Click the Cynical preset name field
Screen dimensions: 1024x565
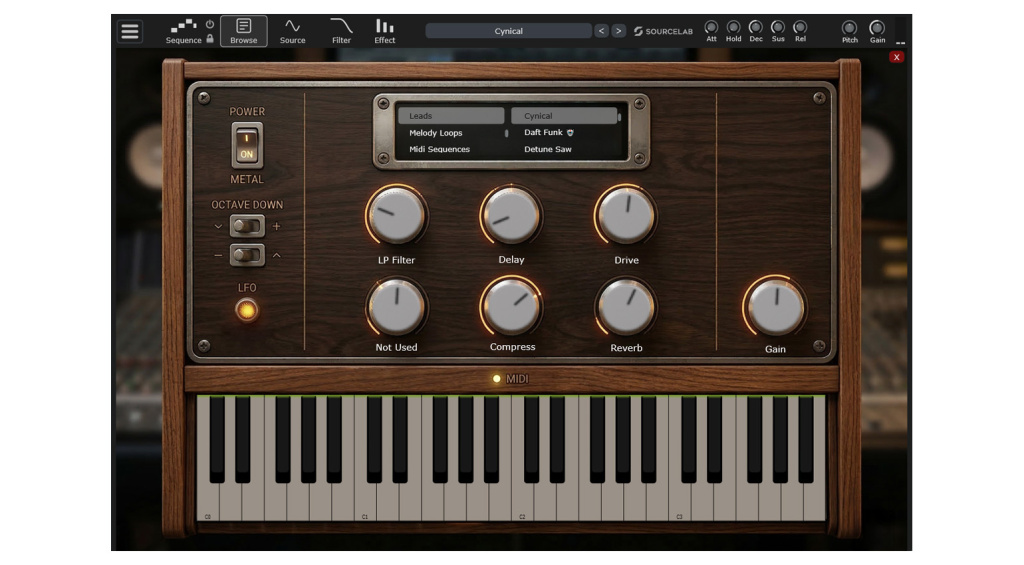point(508,31)
